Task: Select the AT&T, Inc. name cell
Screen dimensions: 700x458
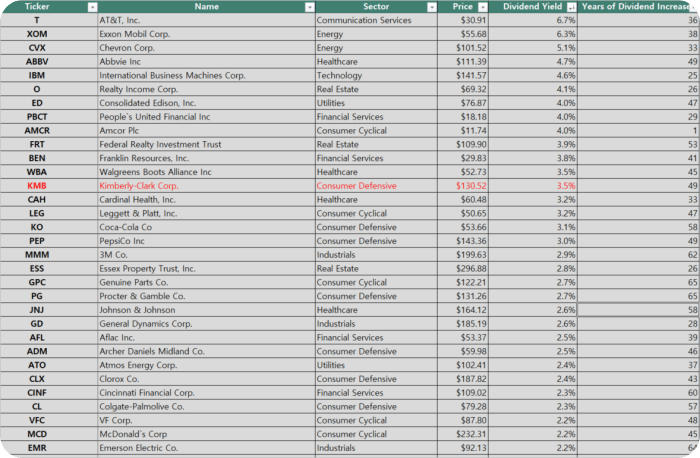Action: coord(206,20)
